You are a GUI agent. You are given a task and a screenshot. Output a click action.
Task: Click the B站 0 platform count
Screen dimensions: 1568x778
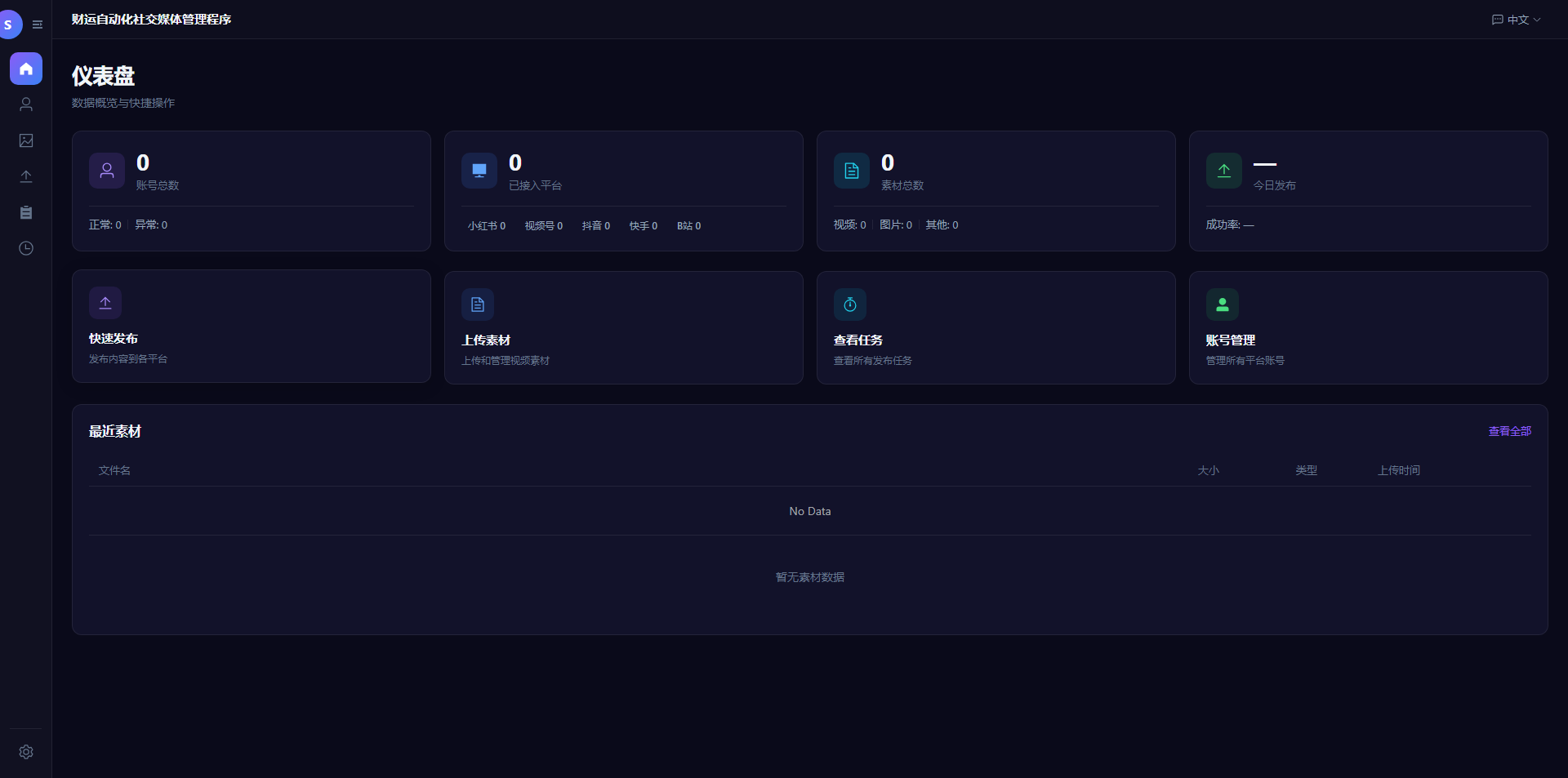689,226
